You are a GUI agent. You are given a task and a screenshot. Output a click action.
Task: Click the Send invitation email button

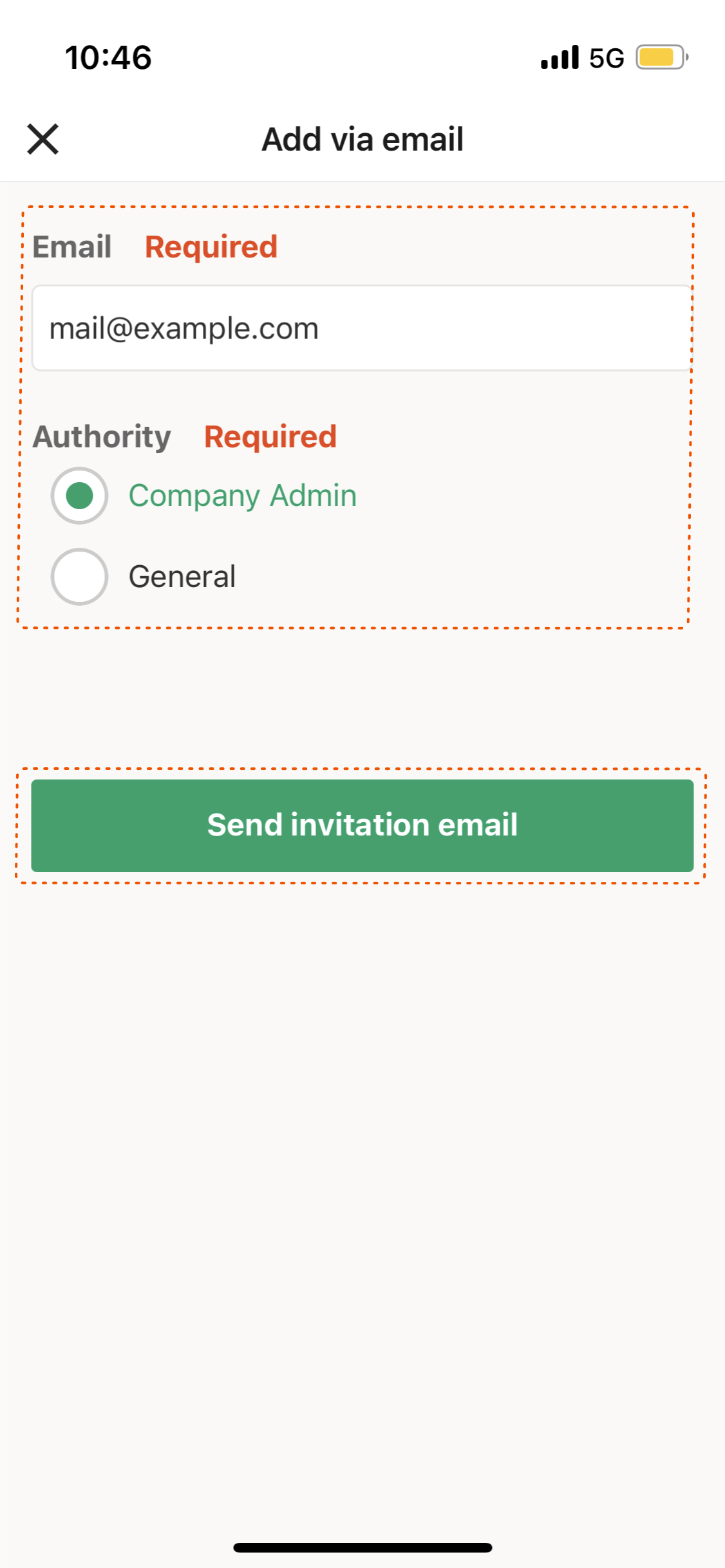(x=362, y=825)
